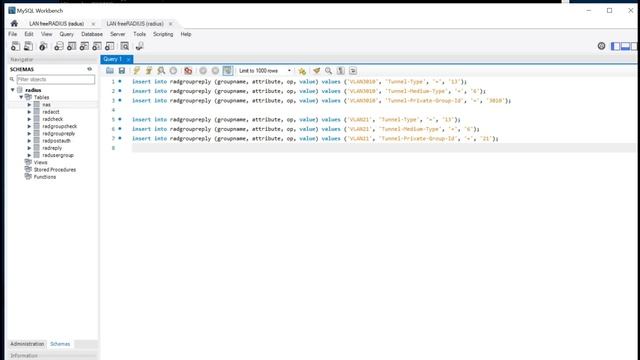The height and width of the screenshot is (360, 640).
Task: Open the Query menu
Action: point(67,34)
